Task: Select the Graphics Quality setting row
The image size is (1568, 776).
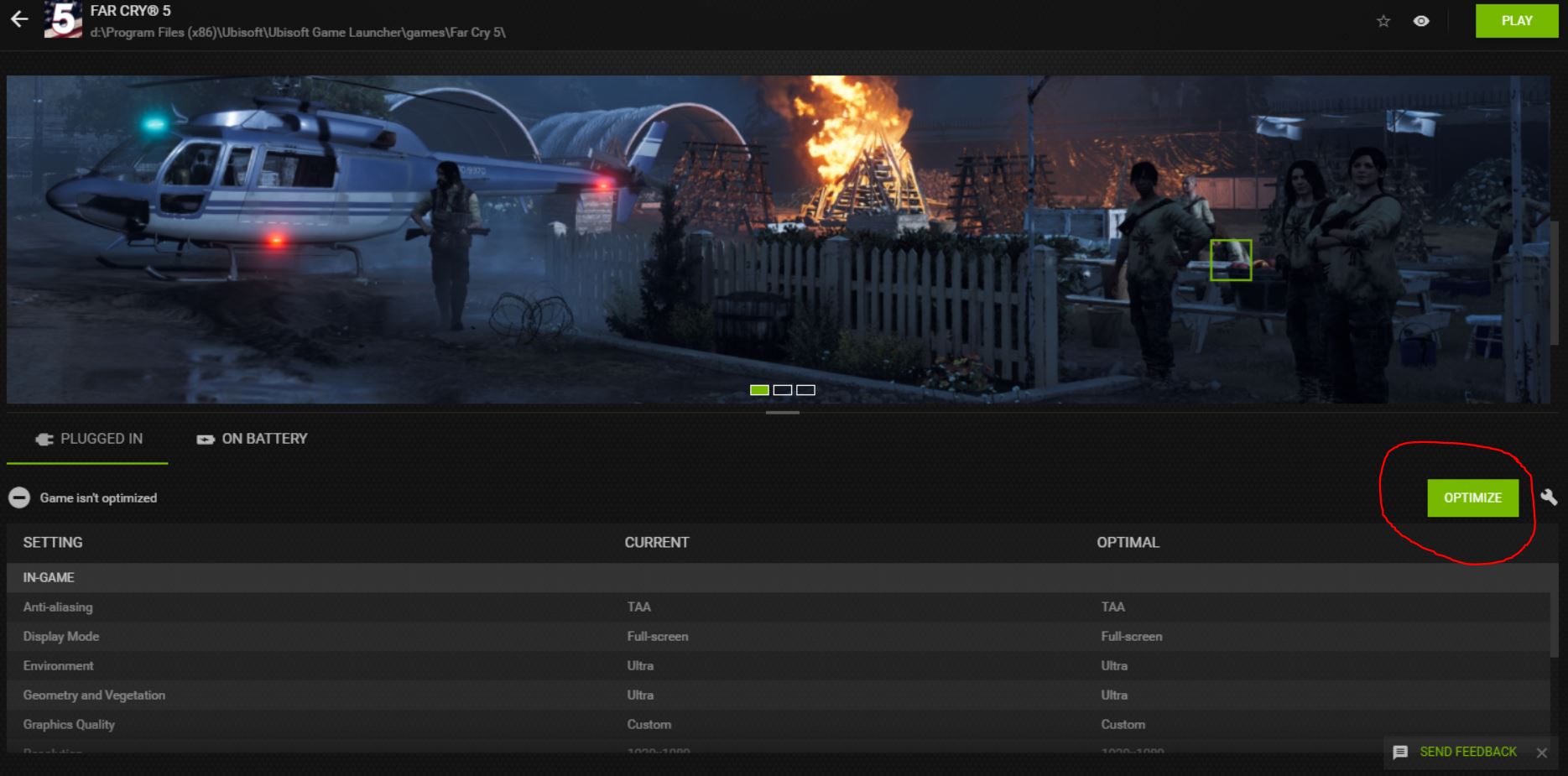Action: 779,725
